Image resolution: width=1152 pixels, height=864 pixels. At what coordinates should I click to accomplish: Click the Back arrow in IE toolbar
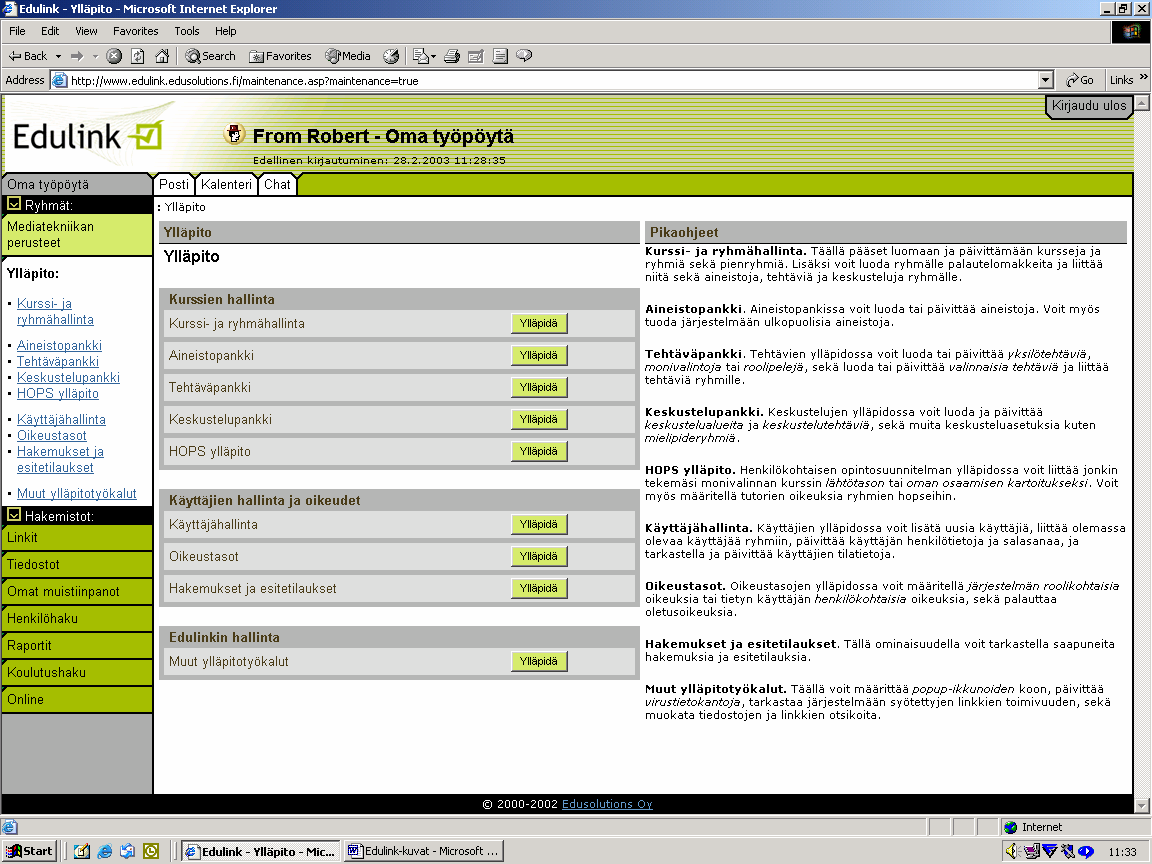27,56
